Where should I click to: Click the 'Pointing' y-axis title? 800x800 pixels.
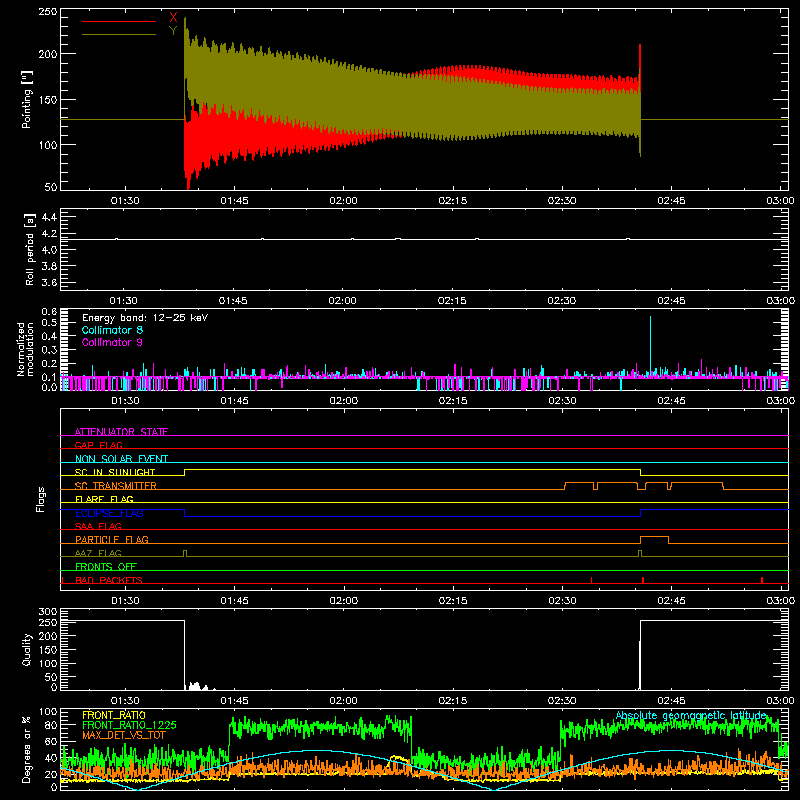[x=26, y=99]
